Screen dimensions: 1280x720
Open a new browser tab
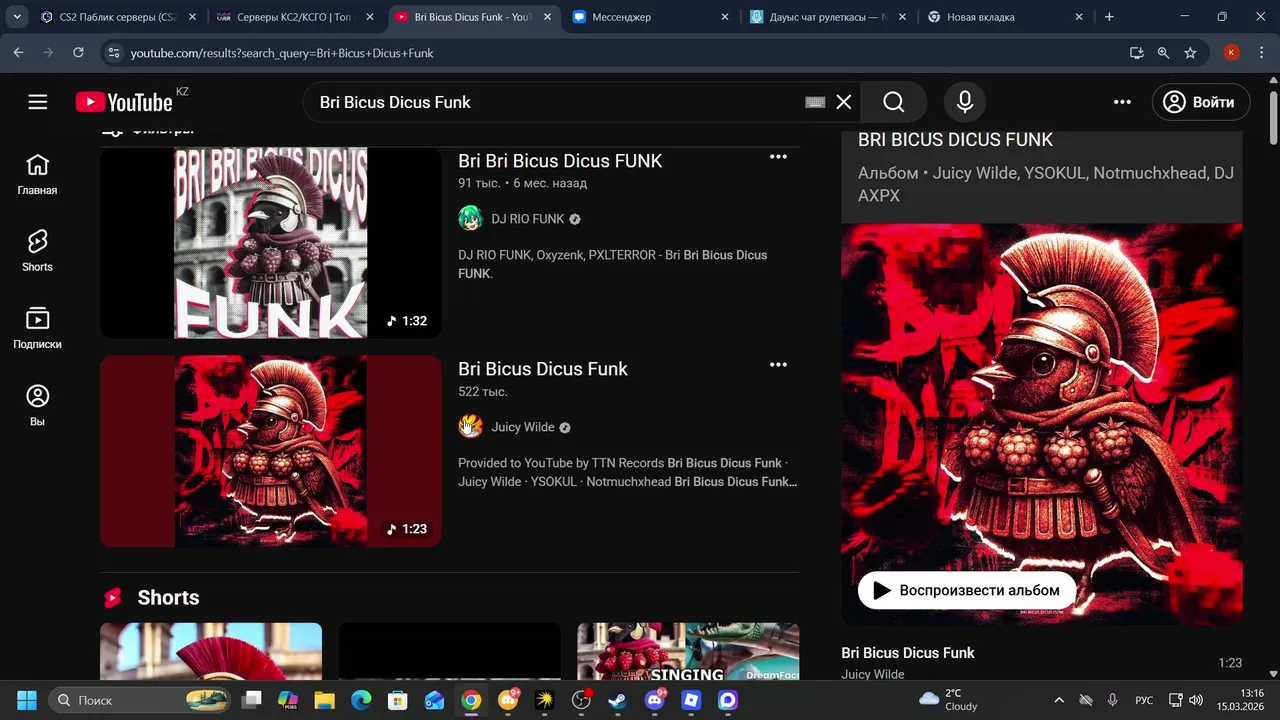coord(1109,17)
